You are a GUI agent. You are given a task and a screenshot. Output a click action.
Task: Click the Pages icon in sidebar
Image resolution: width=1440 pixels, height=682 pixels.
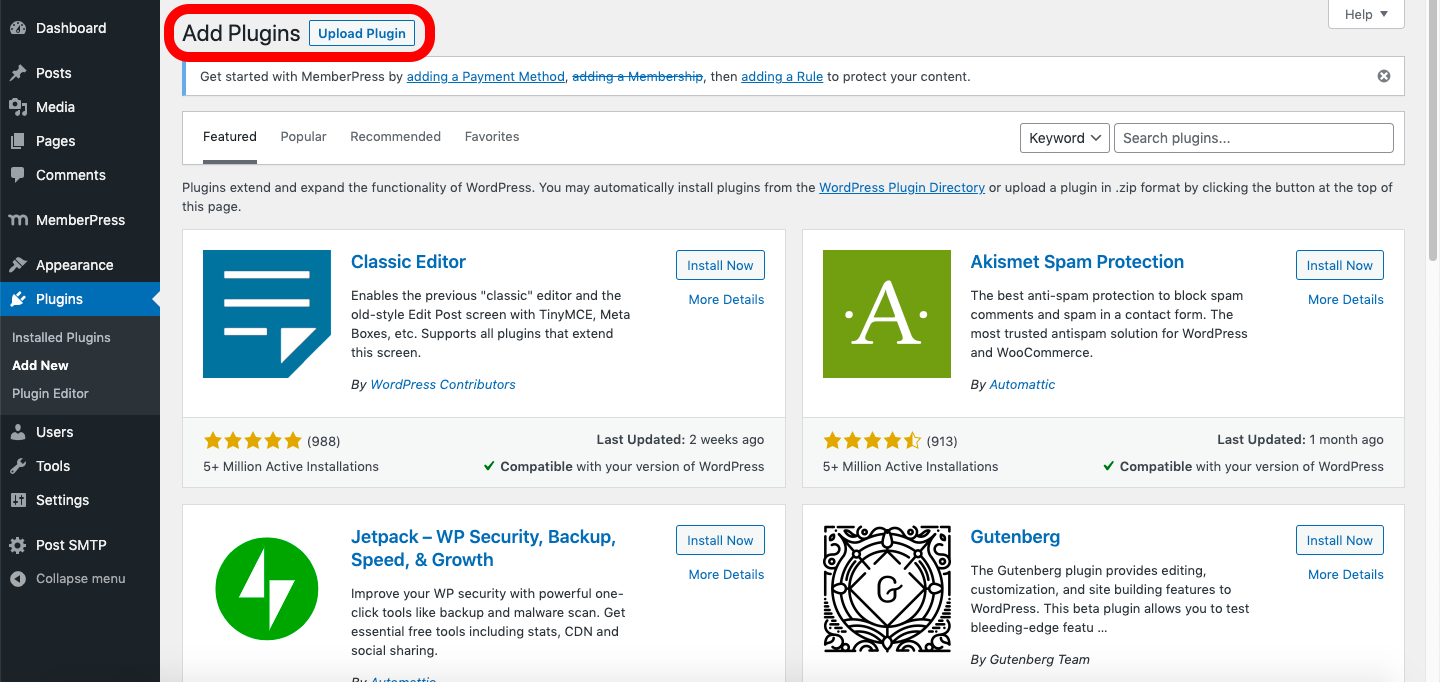click(x=18, y=141)
